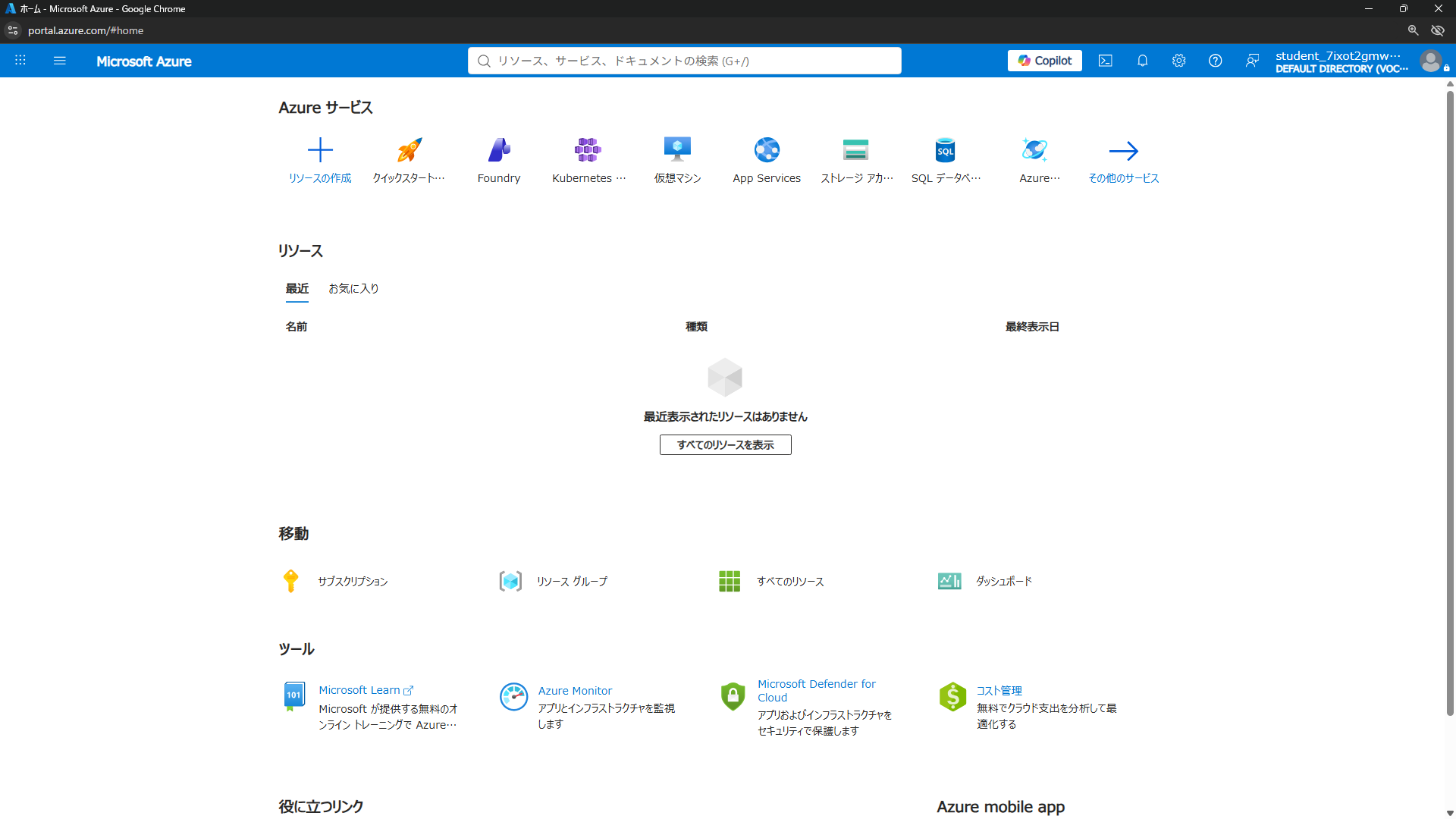1456x819 pixels.
Task: Open the App Services icon
Action: click(767, 150)
